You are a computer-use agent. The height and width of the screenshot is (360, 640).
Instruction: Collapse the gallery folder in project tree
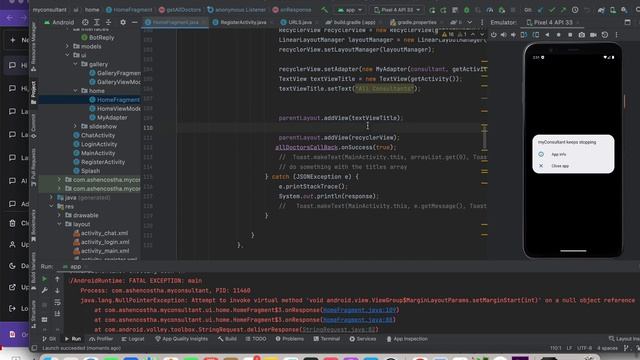tap(76, 64)
